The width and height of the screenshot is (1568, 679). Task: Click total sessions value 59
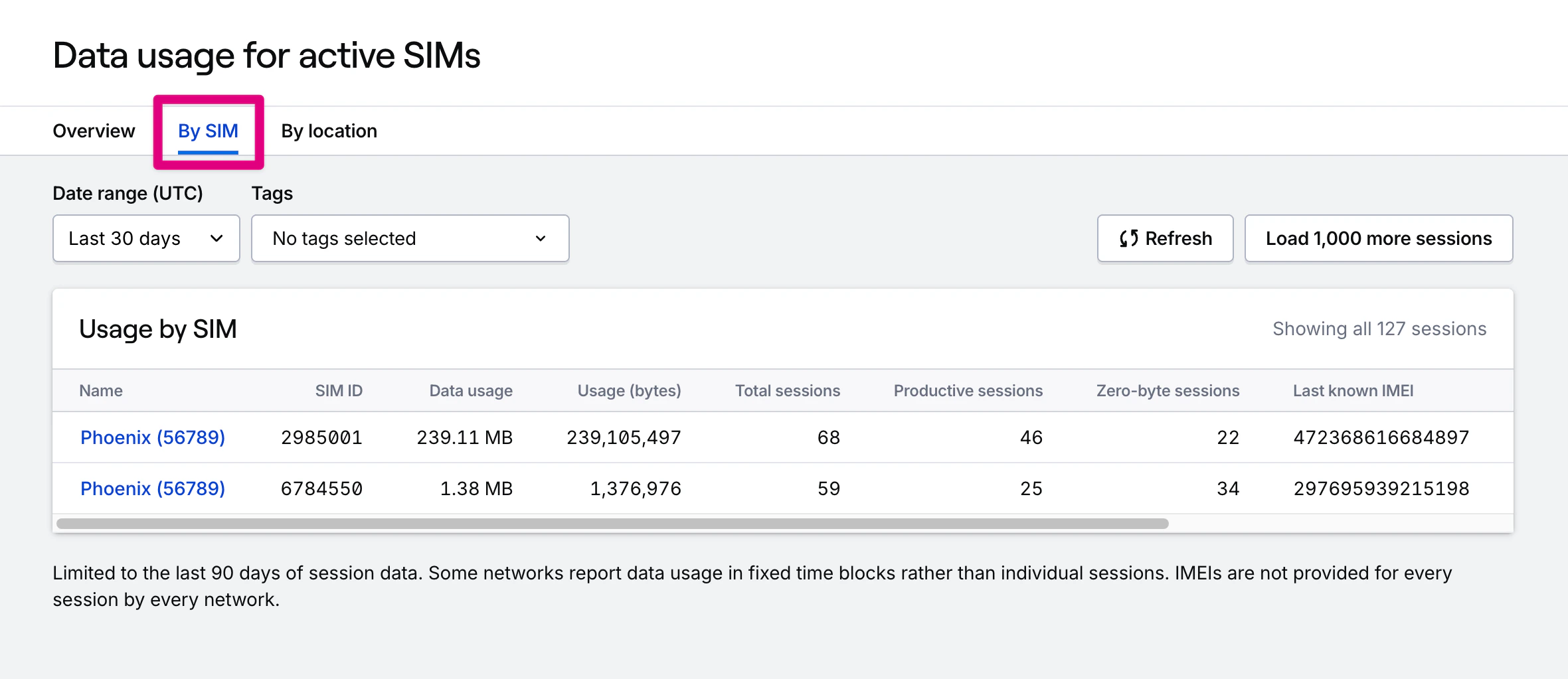click(x=829, y=489)
